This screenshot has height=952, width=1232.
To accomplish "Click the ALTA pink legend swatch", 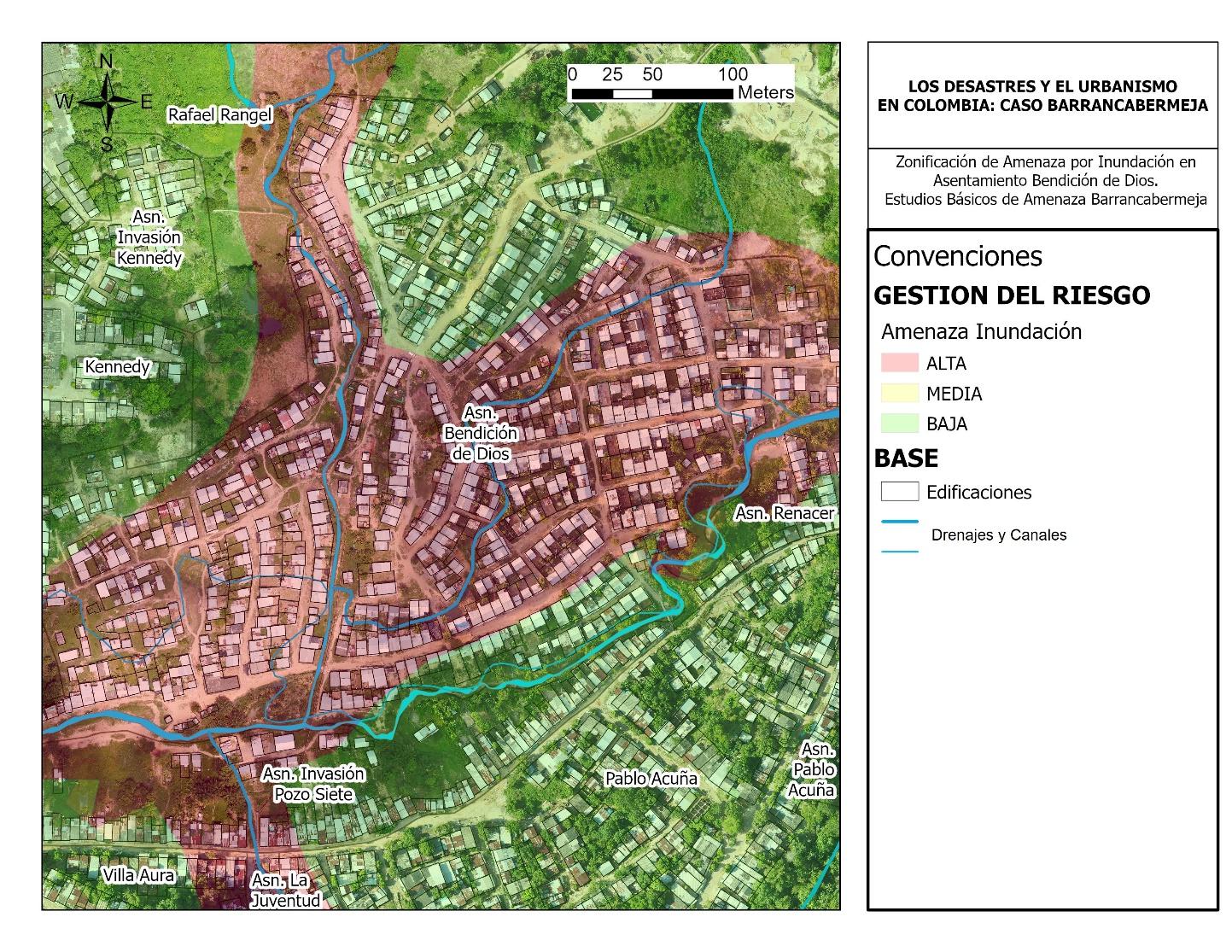I will coord(900,363).
